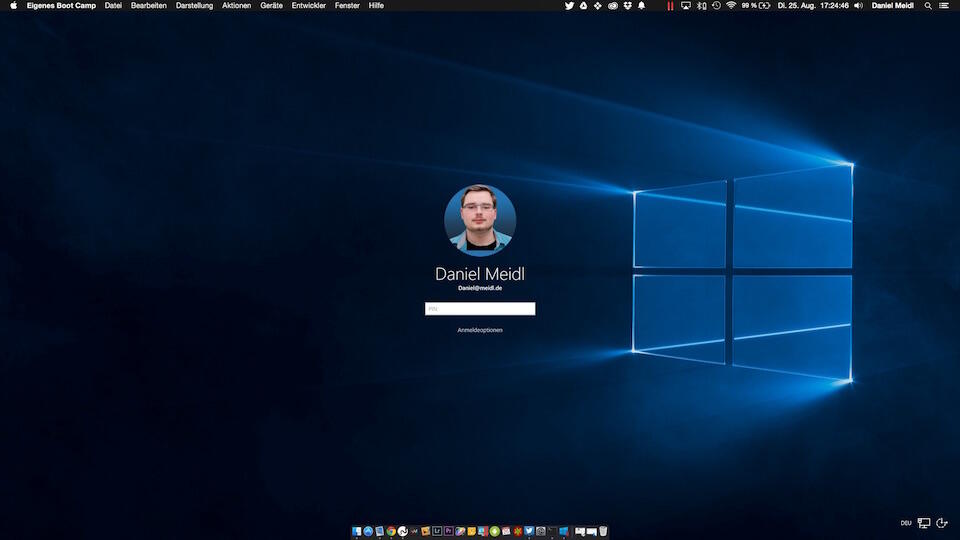
Task: Open Google Chrome from the Dock
Action: click(x=391, y=531)
